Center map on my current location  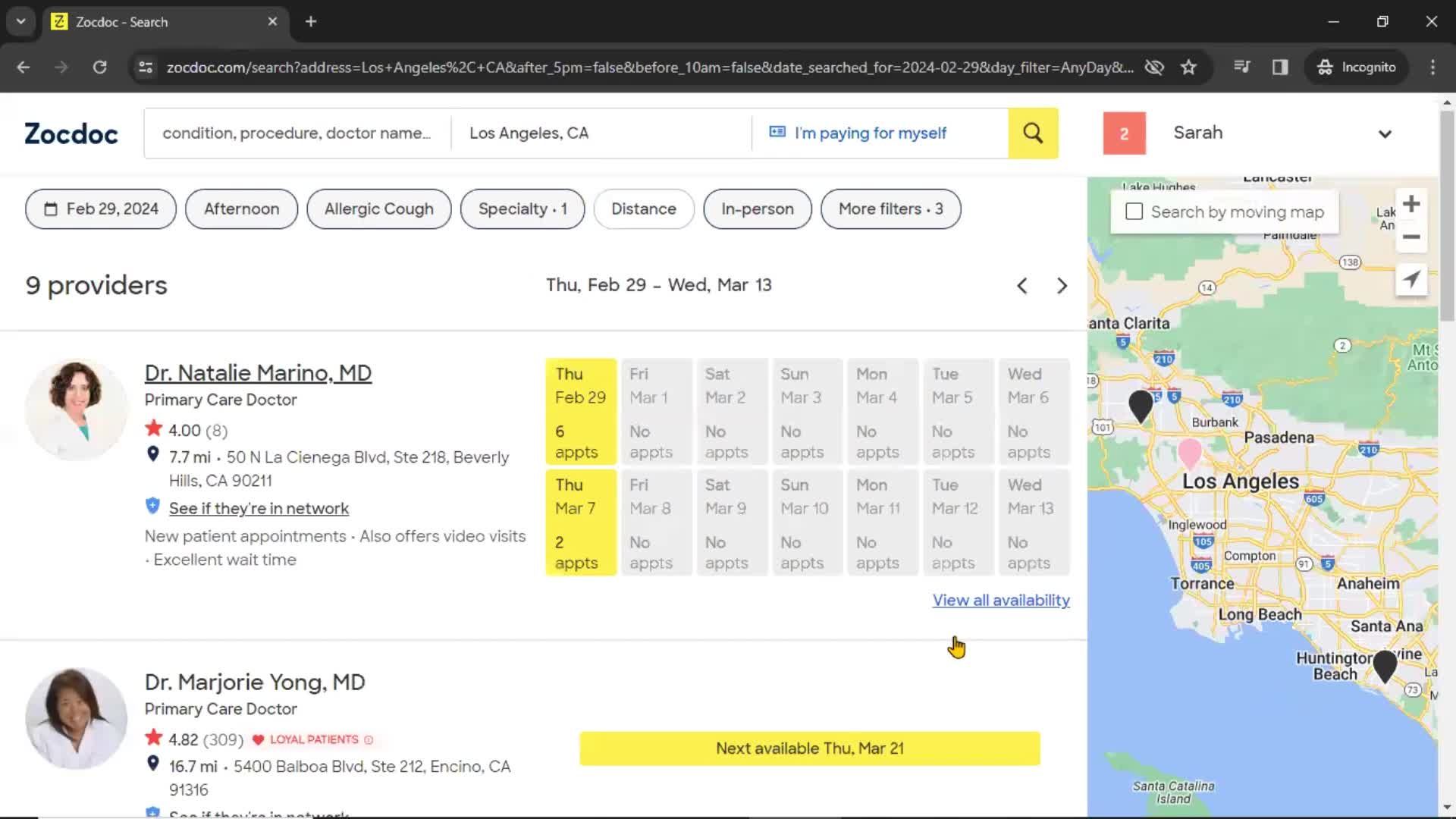[1411, 279]
